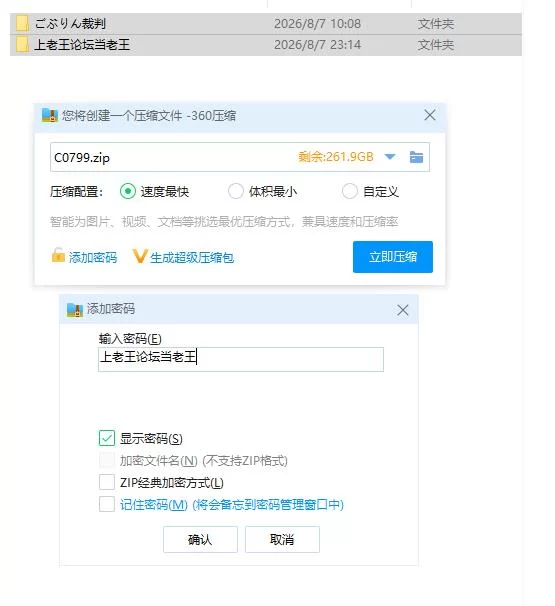The width and height of the screenshot is (555, 606).
Task: Click the 输入密码 password input field
Action: 241,359
